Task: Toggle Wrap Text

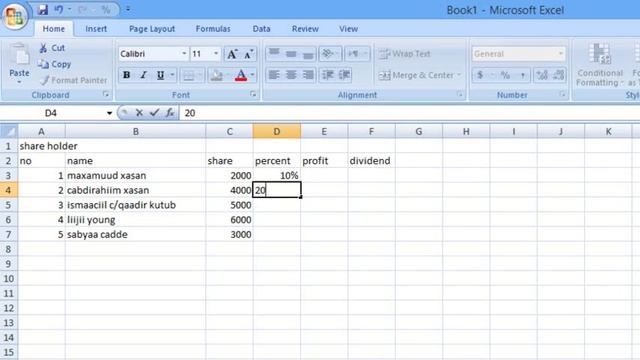Action: point(404,54)
